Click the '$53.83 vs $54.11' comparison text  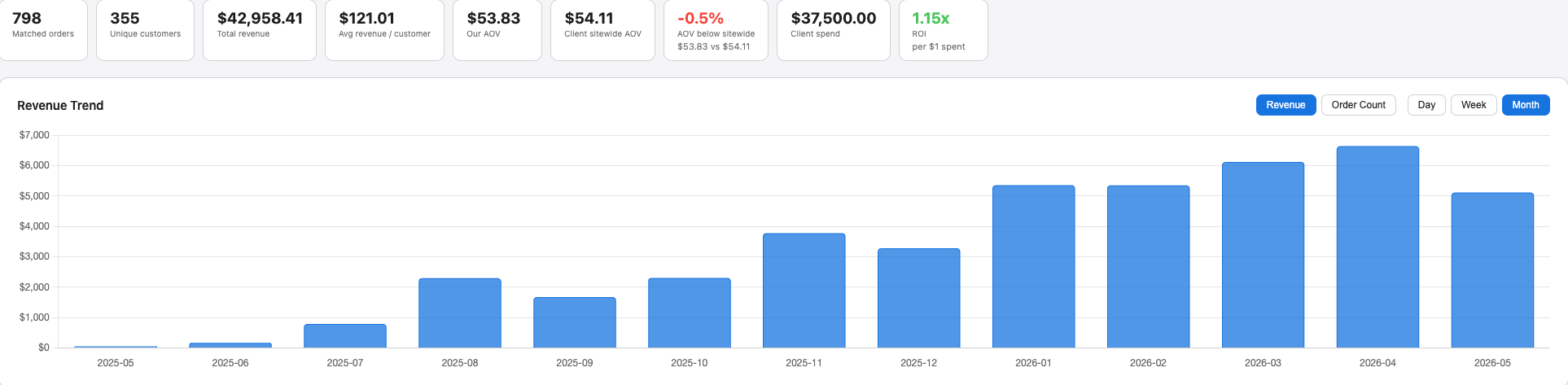[x=714, y=47]
